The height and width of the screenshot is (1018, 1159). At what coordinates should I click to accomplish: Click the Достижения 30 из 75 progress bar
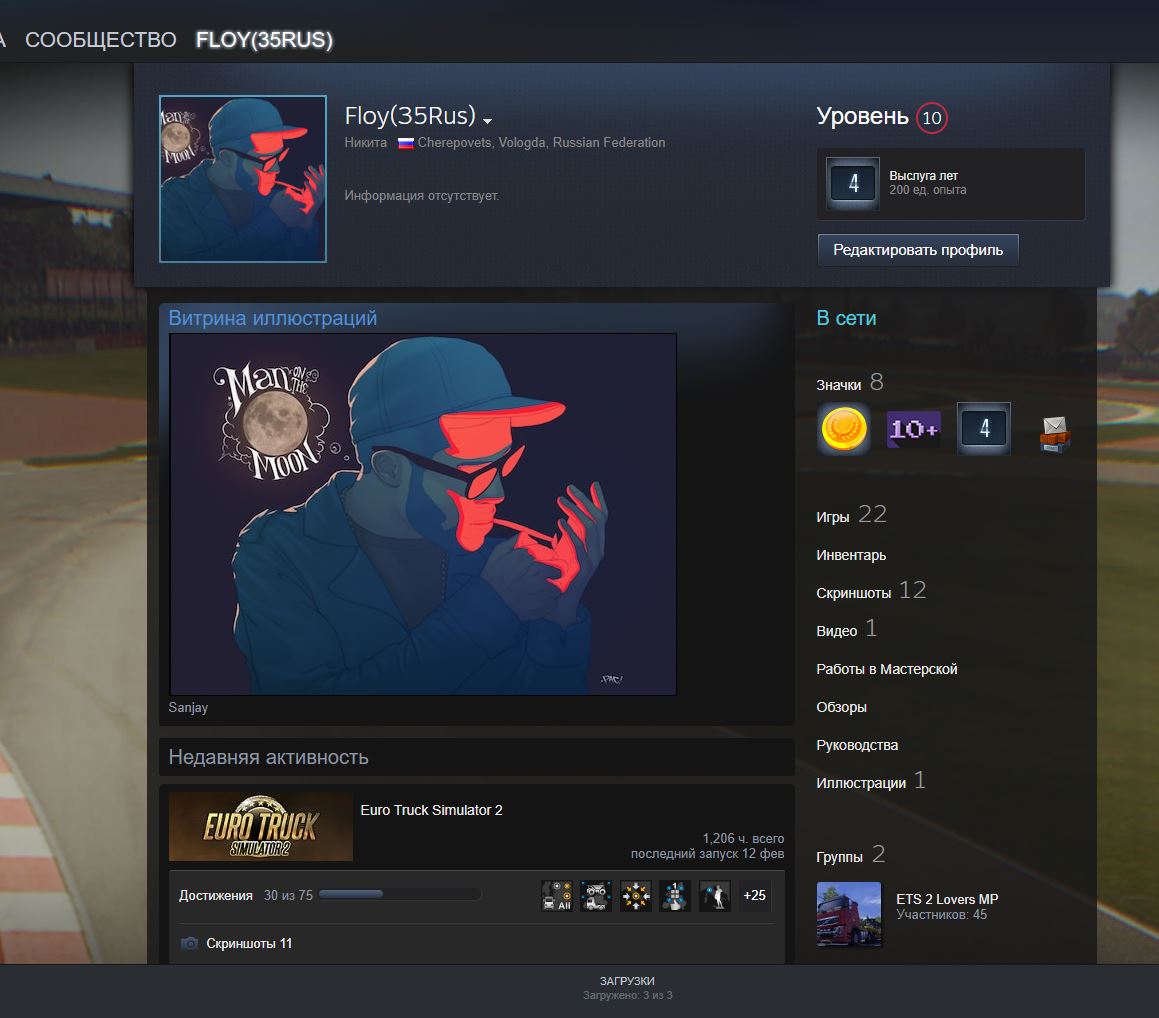click(400, 895)
